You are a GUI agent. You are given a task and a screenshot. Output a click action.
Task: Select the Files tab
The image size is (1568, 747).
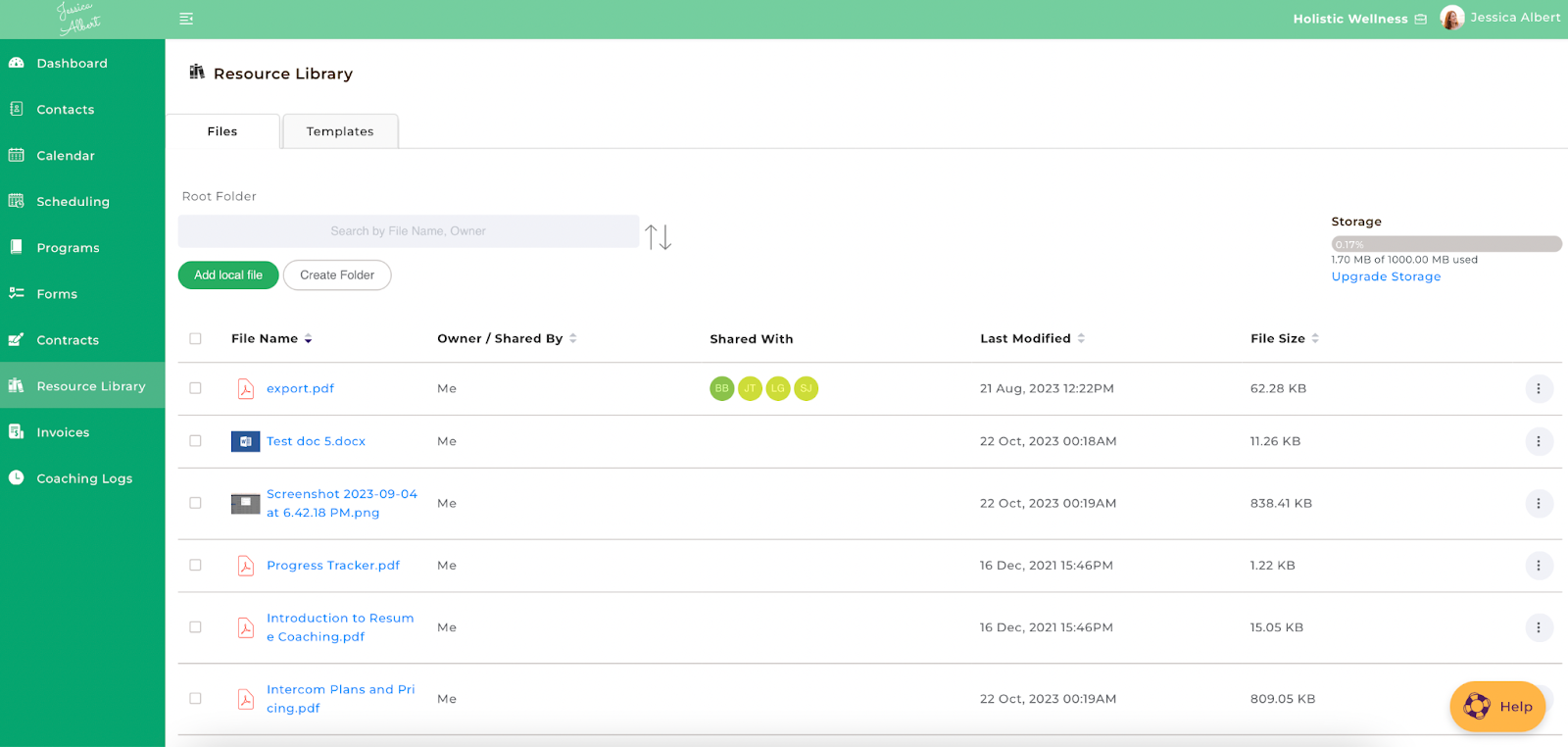(222, 131)
